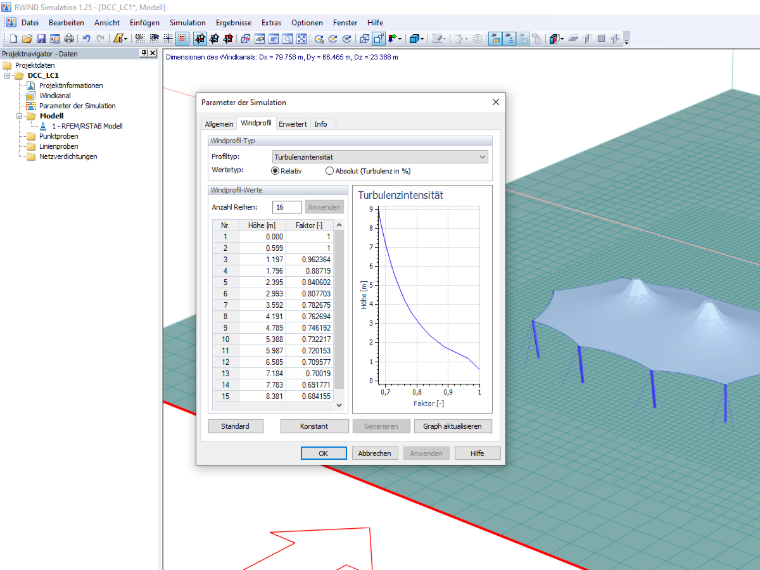This screenshot has width=760, height=570.
Task: Click the print icon in the toolbar
Action: (x=69, y=39)
